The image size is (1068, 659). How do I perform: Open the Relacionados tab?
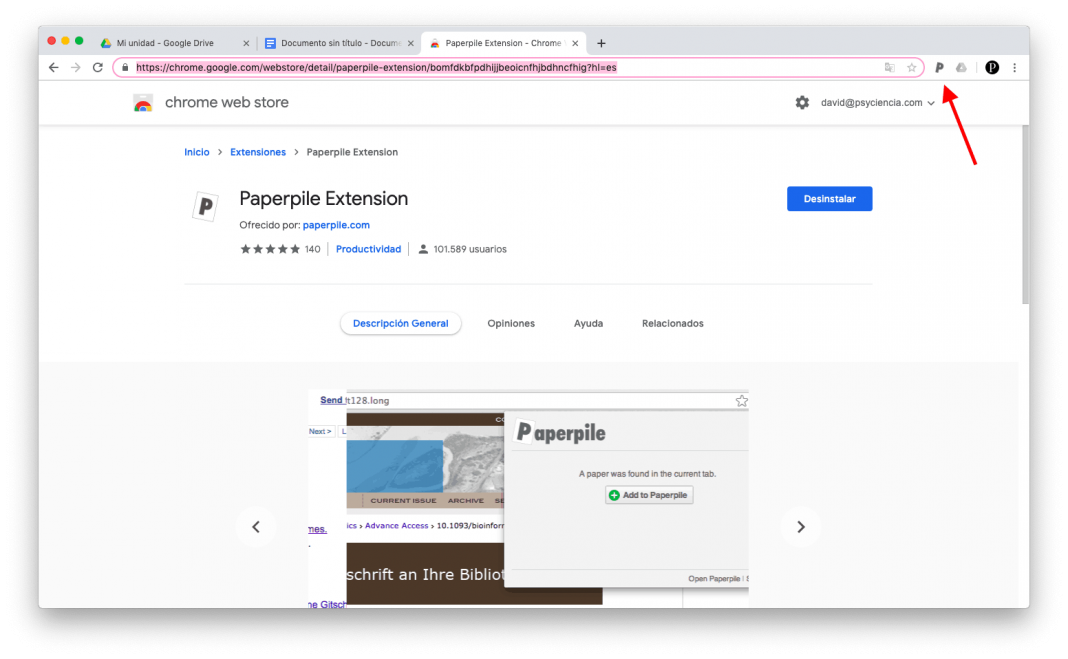tap(672, 323)
